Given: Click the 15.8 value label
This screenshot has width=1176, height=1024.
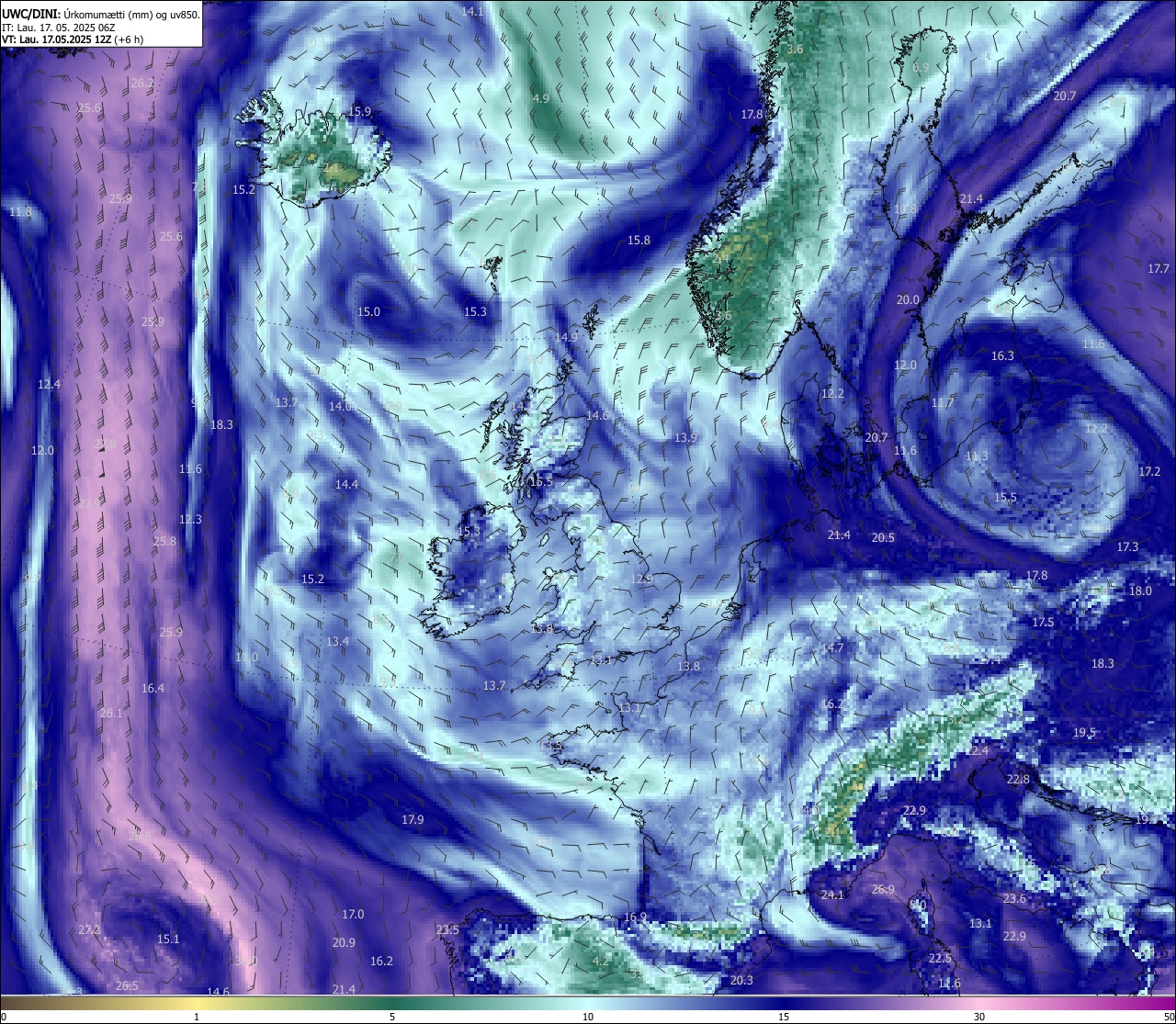Looking at the screenshot, I should (639, 240).
